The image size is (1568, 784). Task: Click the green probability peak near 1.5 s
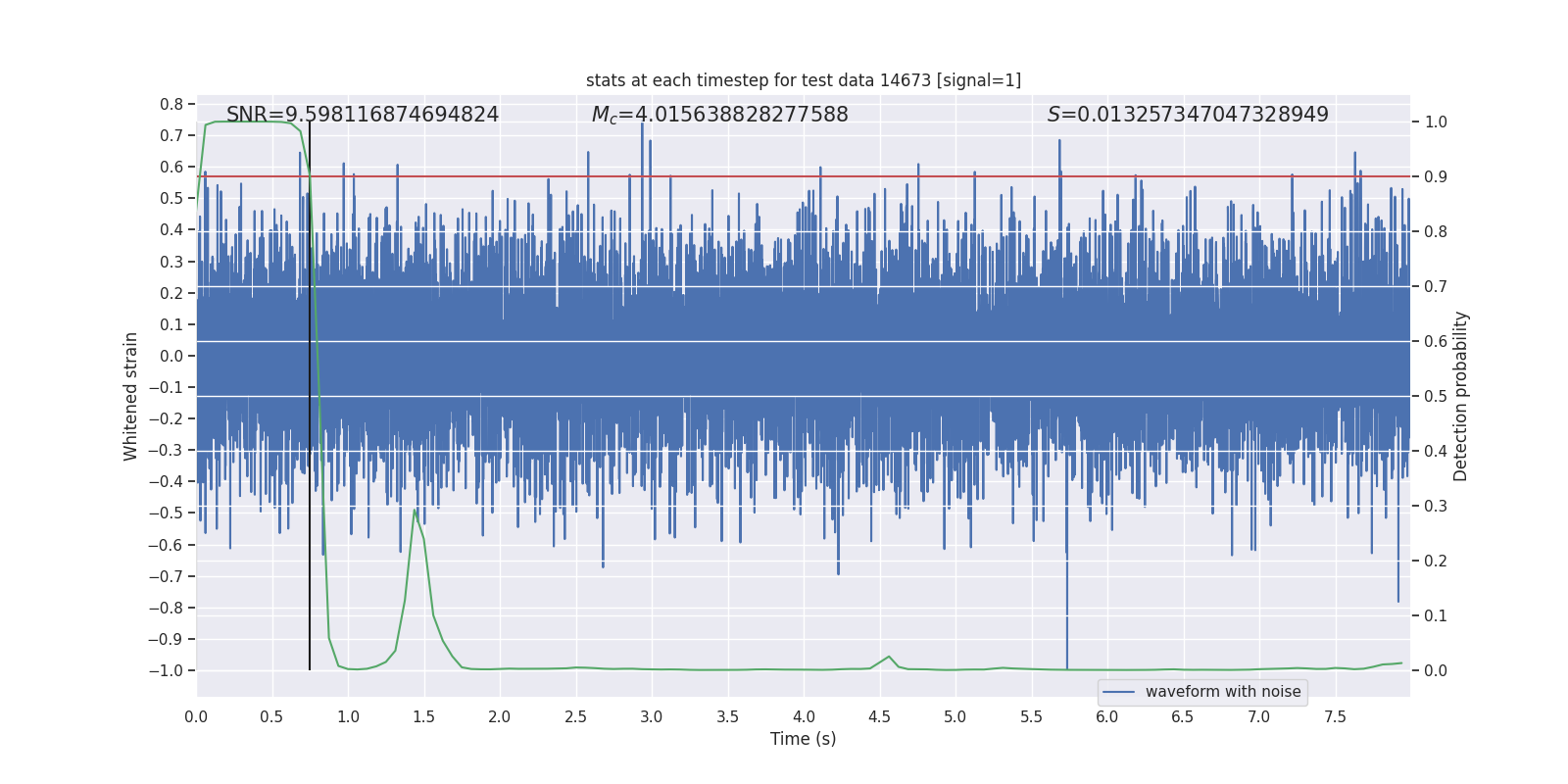point(416,511)
